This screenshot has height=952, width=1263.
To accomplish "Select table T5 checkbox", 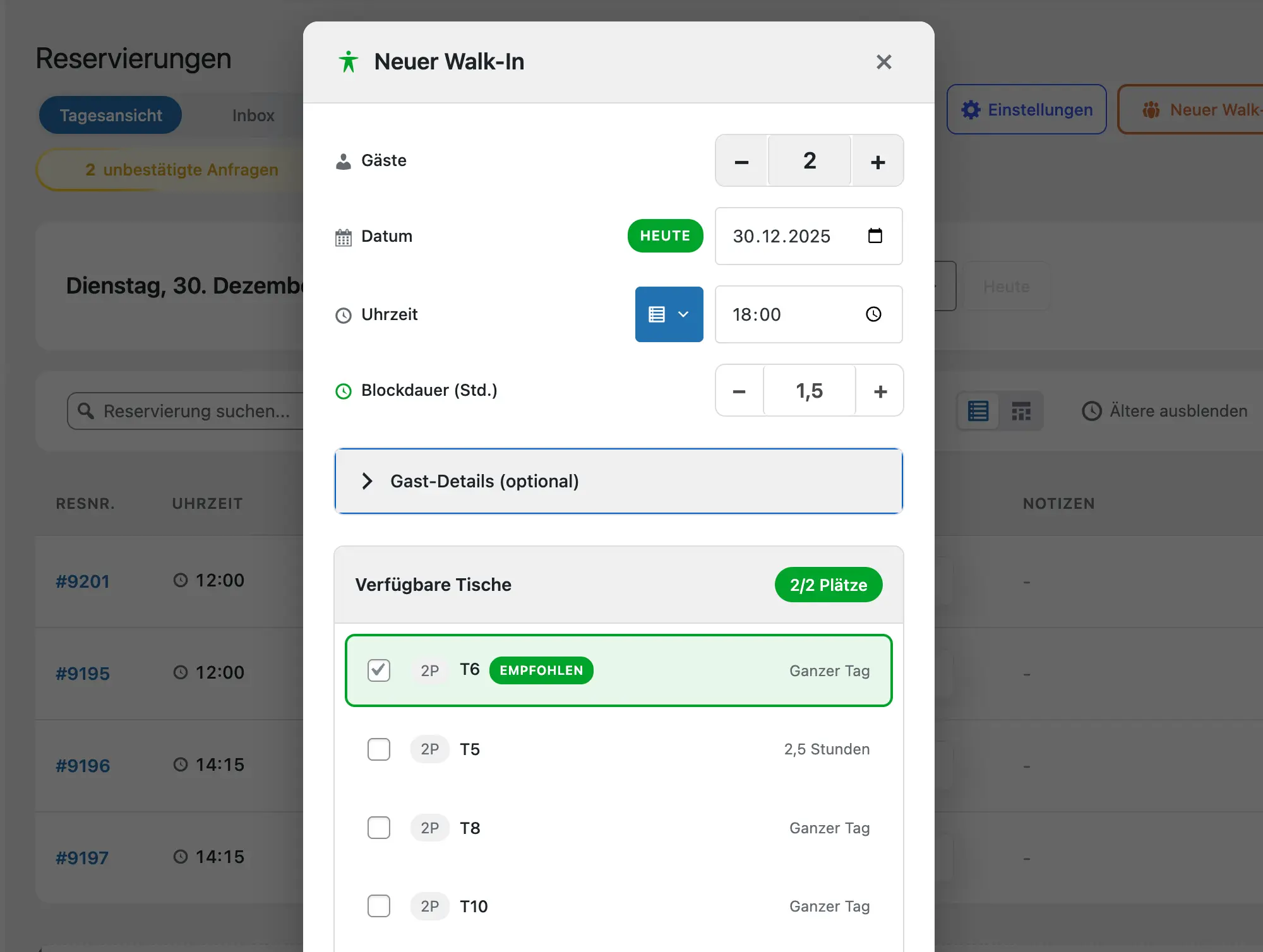I will pos(379,749).
